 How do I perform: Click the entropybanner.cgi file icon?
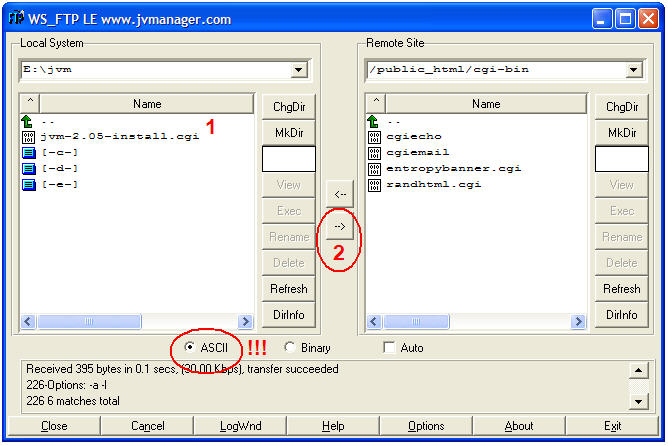(374, 169)
